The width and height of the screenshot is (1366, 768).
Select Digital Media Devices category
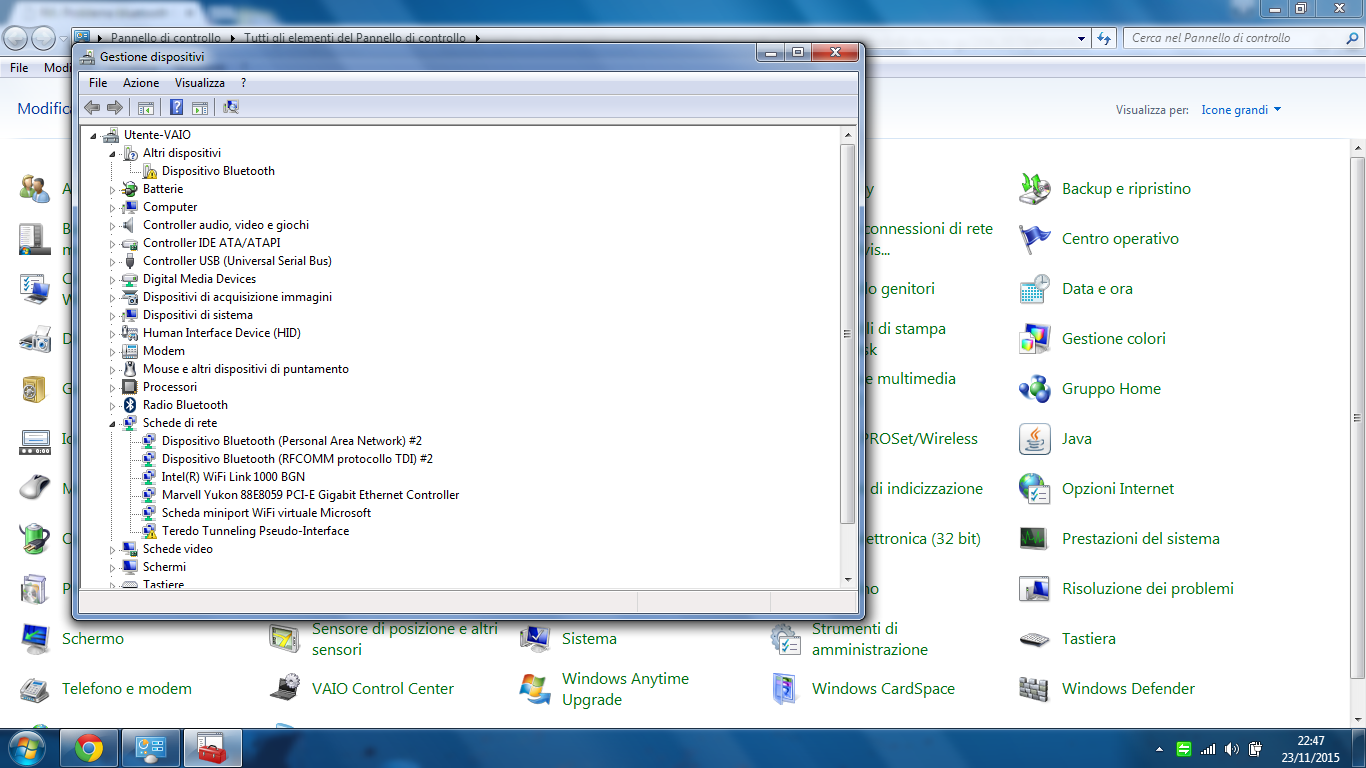coord(199,279)
